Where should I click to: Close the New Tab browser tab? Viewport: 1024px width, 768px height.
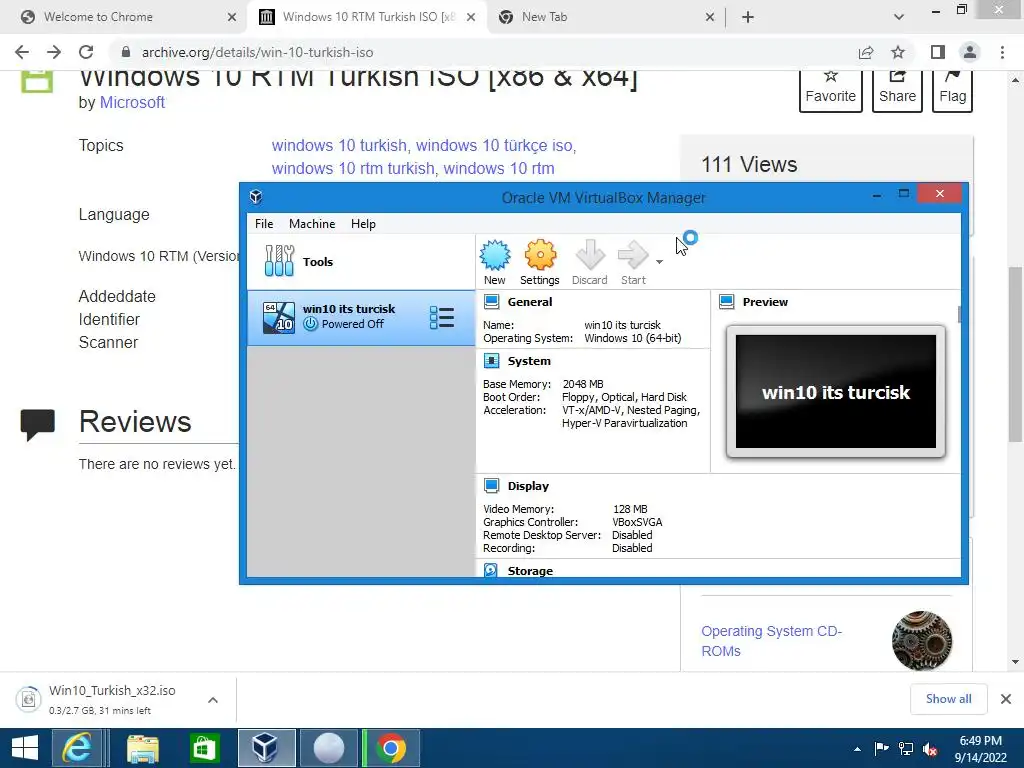click(x=710, y=17)
